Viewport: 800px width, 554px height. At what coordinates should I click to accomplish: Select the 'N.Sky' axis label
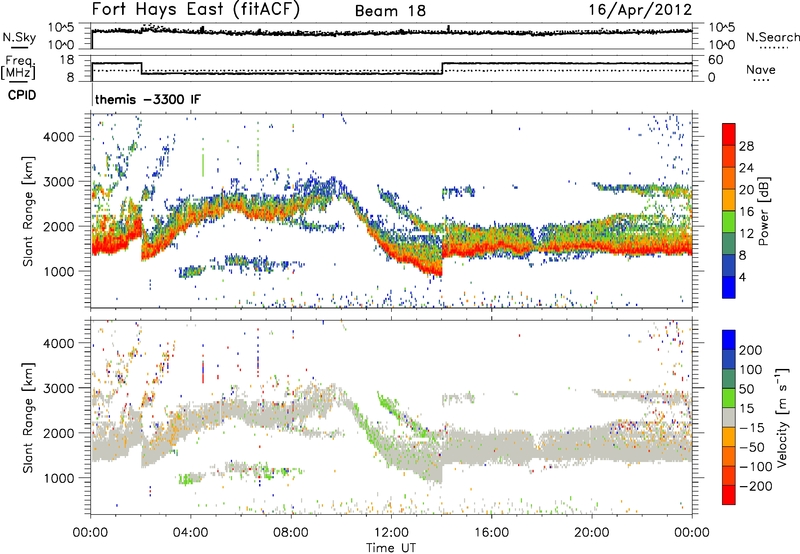(x=19, y=37)
